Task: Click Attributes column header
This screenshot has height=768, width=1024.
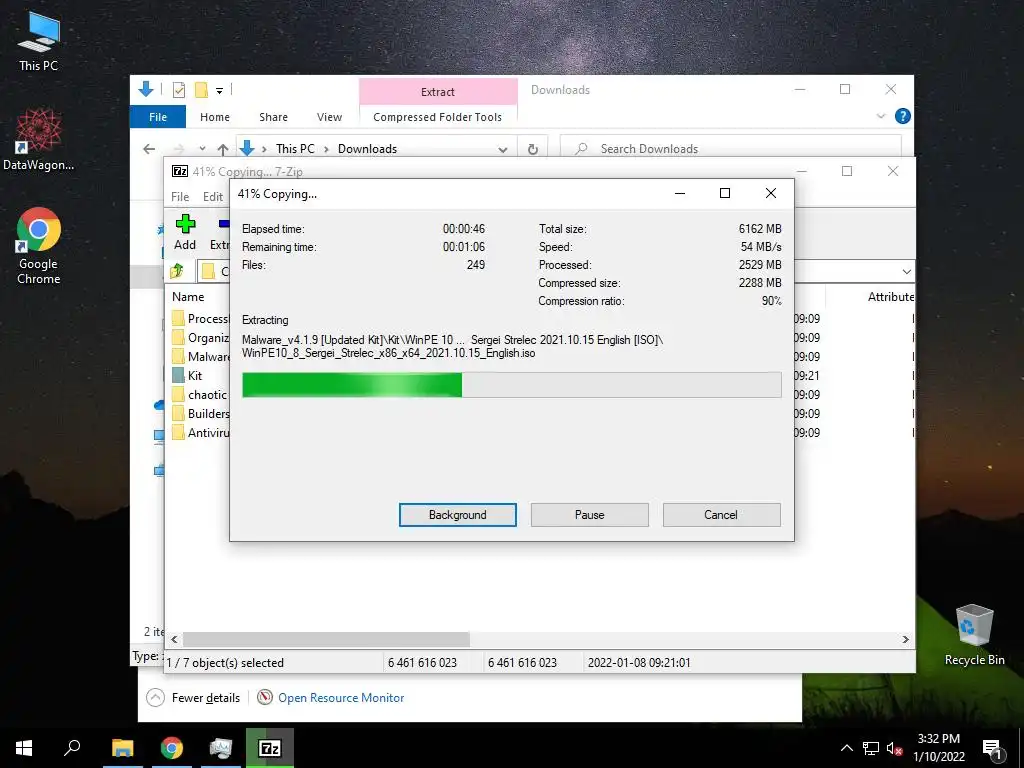Action: coord(890,296)
